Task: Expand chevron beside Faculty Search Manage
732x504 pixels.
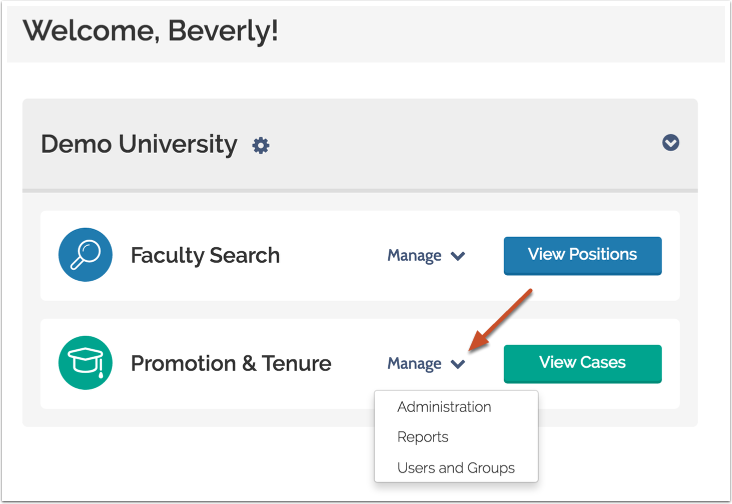Action: [458, 256]
